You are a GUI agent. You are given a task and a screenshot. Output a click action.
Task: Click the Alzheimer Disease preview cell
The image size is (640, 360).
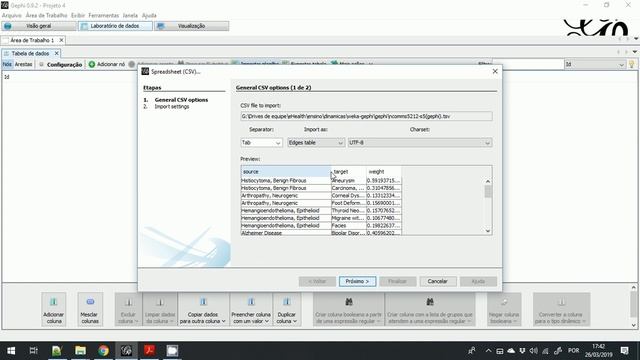(285, 233)
